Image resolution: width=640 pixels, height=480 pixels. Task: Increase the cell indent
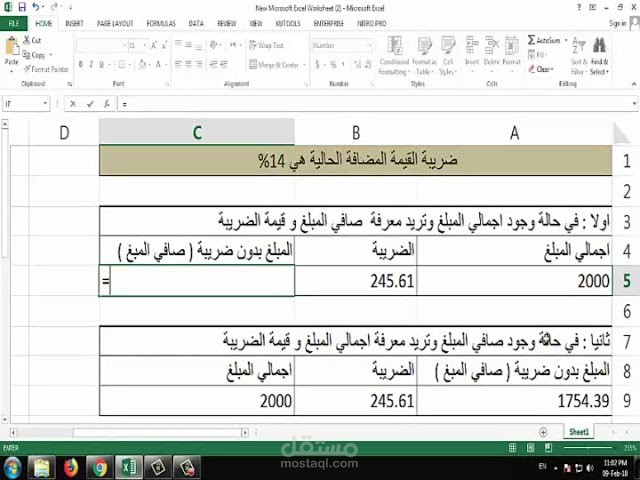point(224,64)
